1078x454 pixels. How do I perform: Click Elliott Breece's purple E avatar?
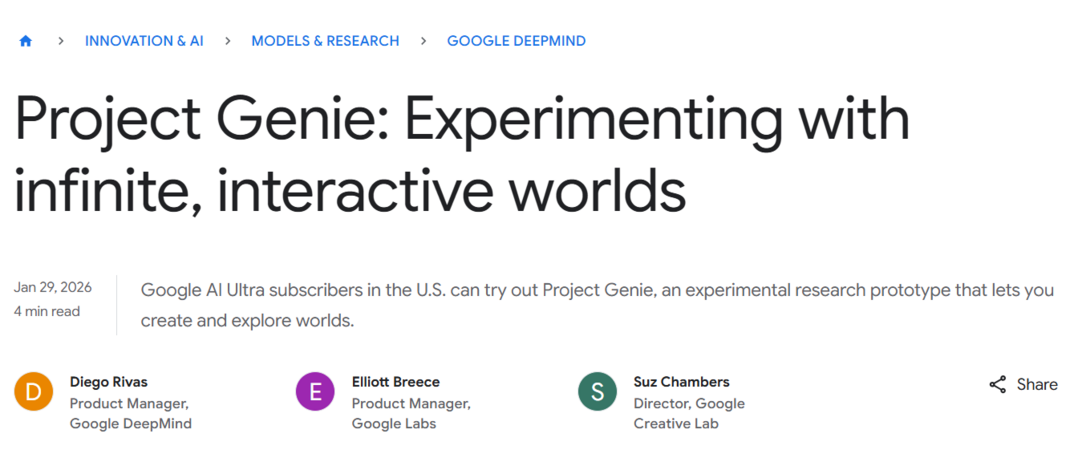point(315,391)
